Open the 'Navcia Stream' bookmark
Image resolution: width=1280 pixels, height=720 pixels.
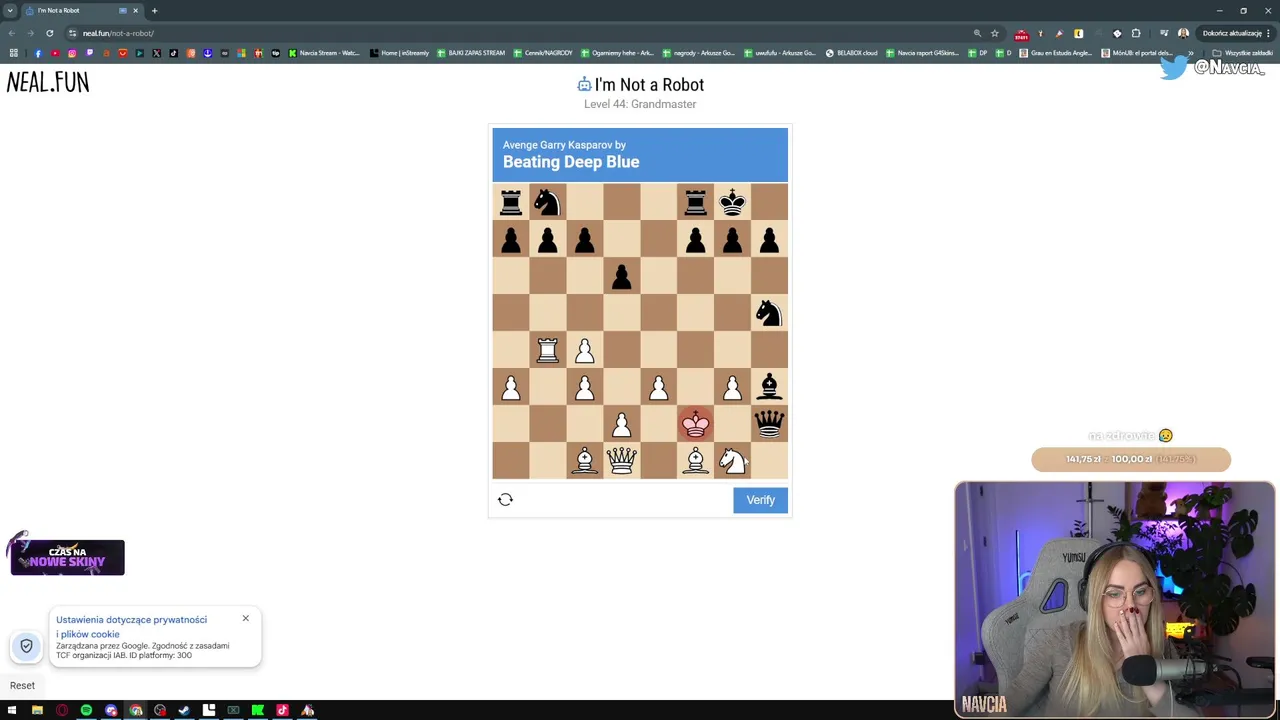324,53
